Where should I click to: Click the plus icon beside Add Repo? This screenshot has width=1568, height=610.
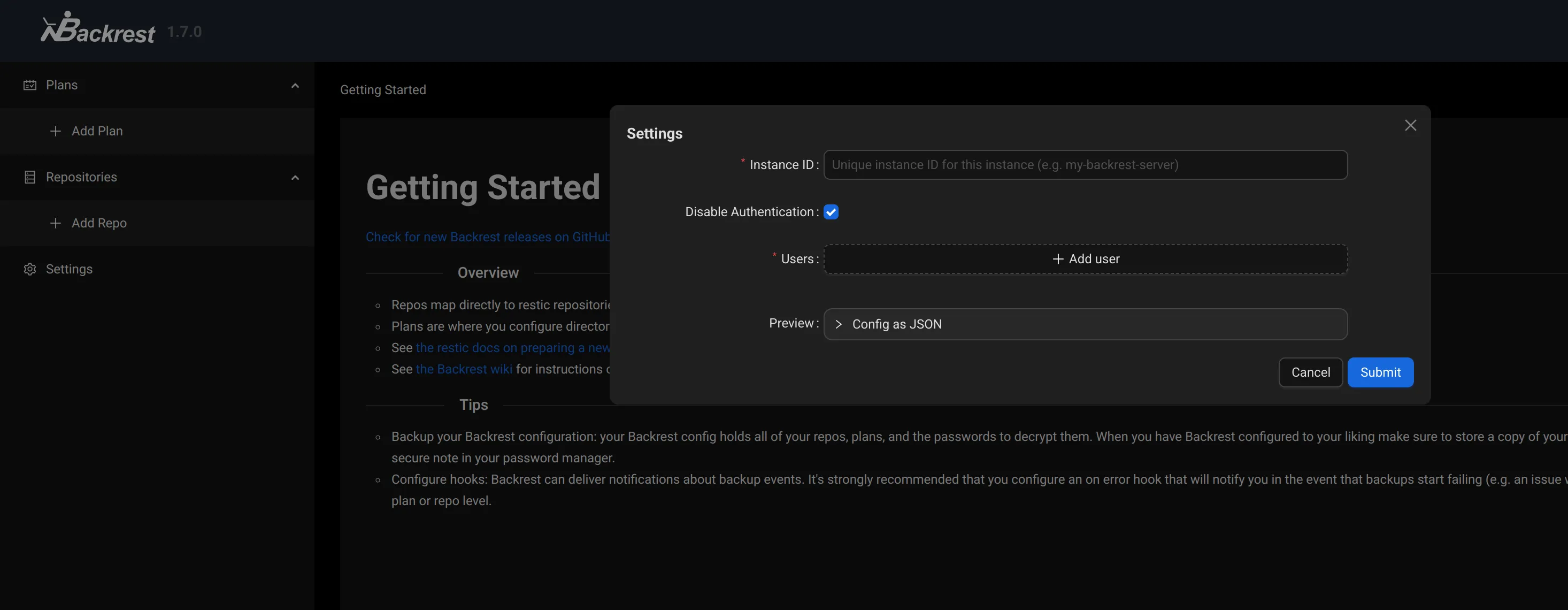point(56,223)
